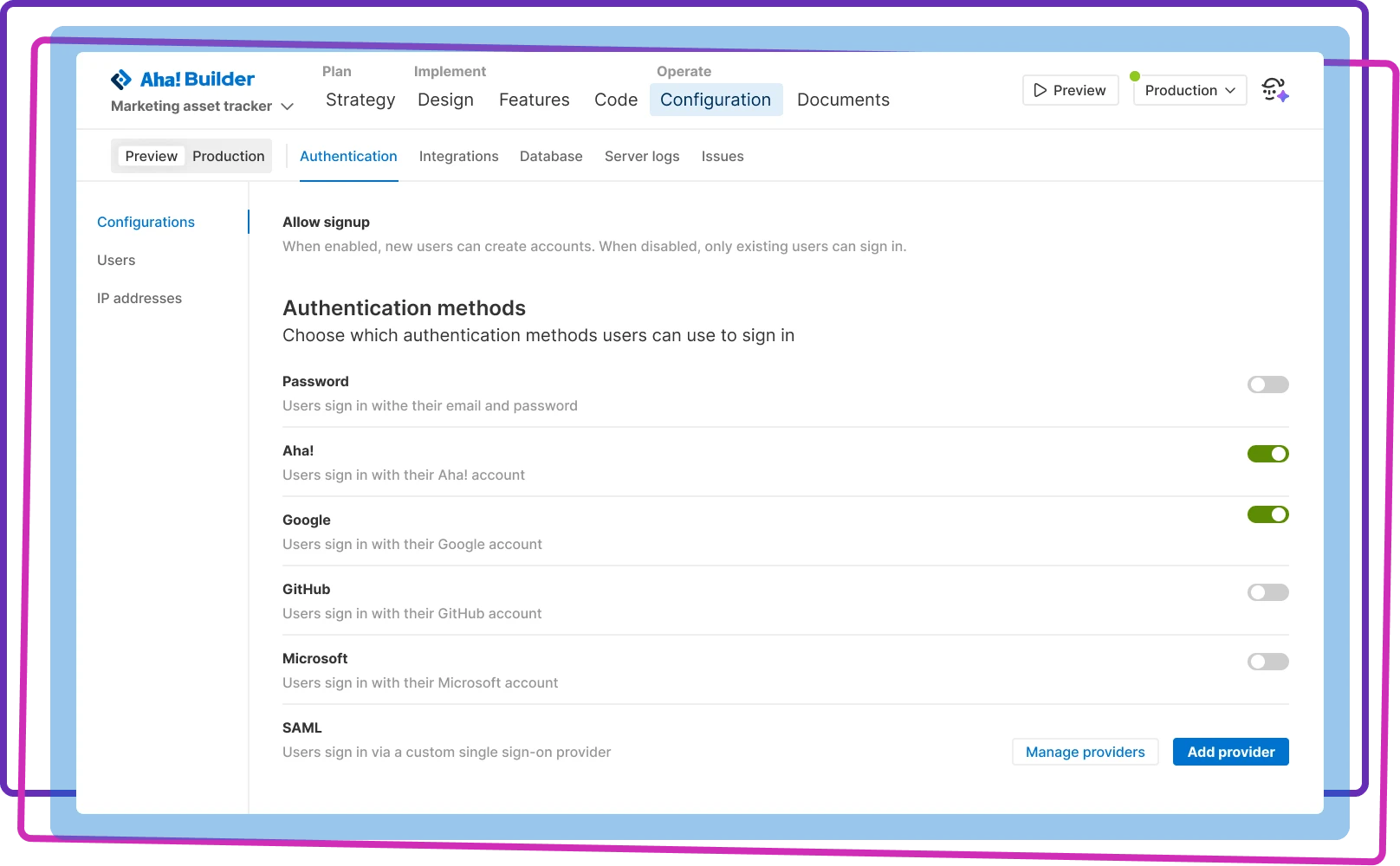Switch to the Integrations tab
Screen dimensions: 1400x866
click(458, 156)
